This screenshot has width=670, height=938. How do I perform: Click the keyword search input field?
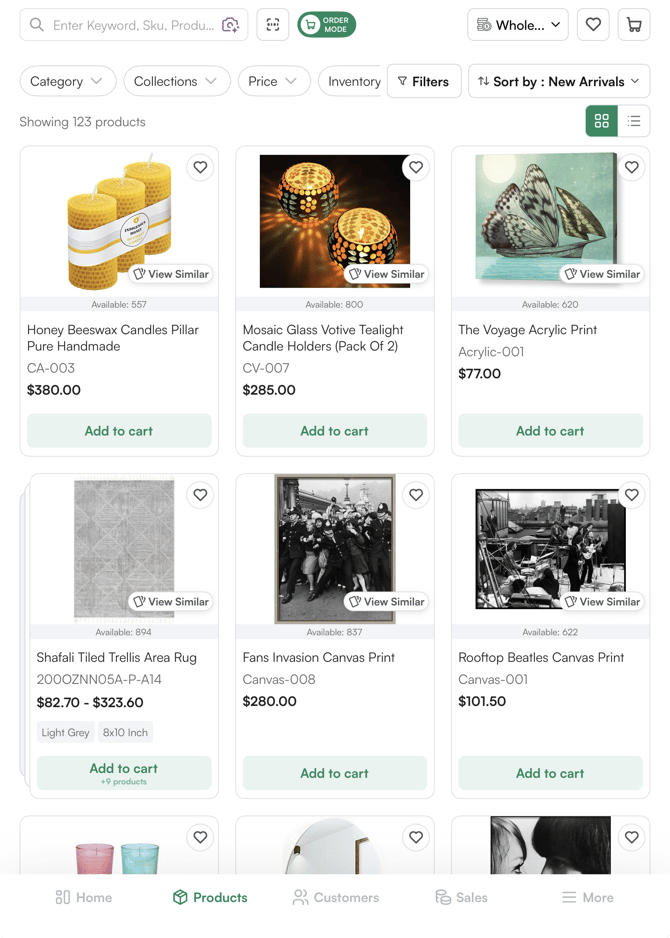(132, 25)
